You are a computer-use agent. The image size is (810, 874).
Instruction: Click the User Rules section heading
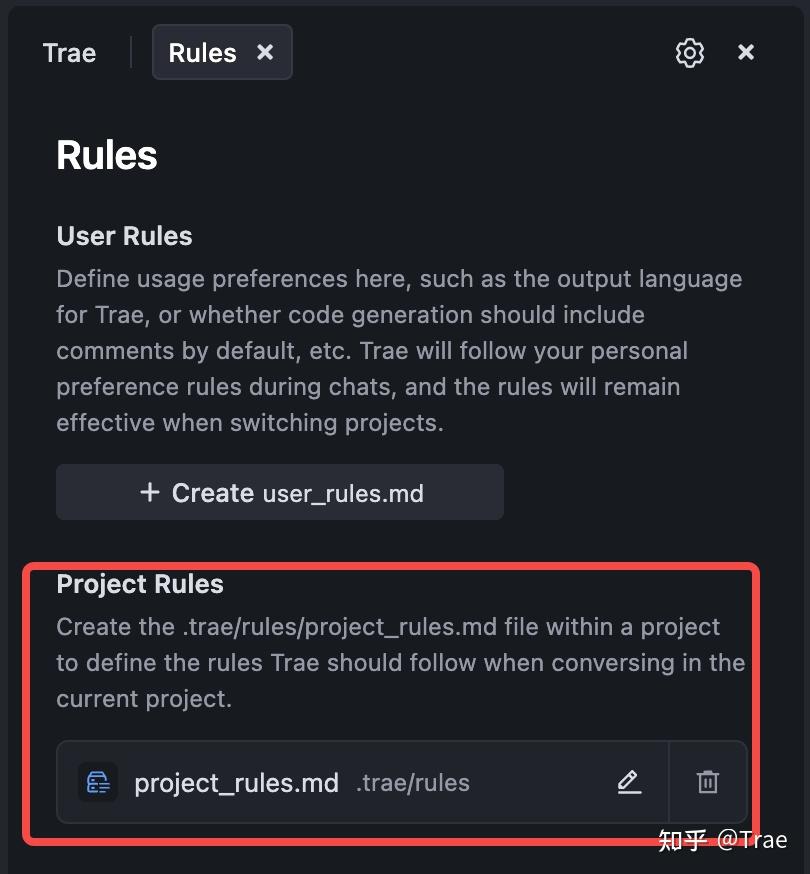tap(124, 236)
